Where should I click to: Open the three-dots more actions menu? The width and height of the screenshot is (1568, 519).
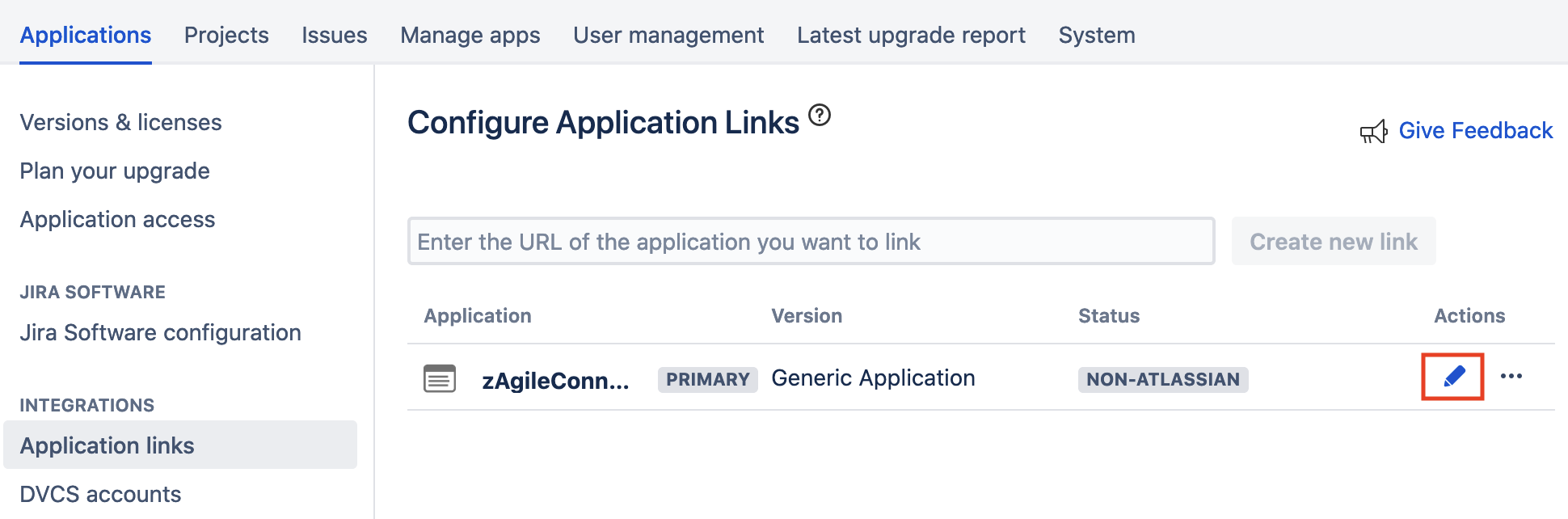coord(1511,376)
